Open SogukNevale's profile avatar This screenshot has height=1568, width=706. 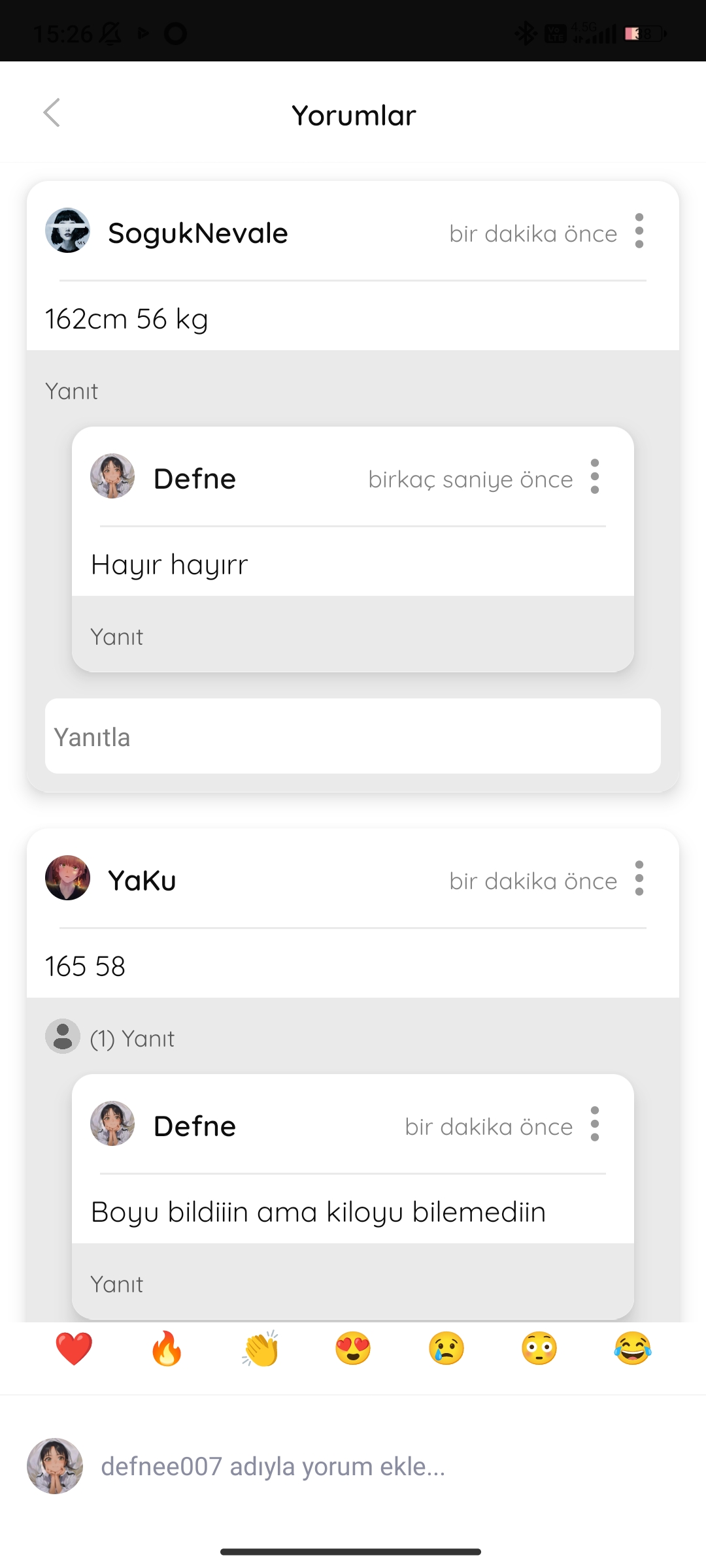pyautogui.click(x=67, y=231)
